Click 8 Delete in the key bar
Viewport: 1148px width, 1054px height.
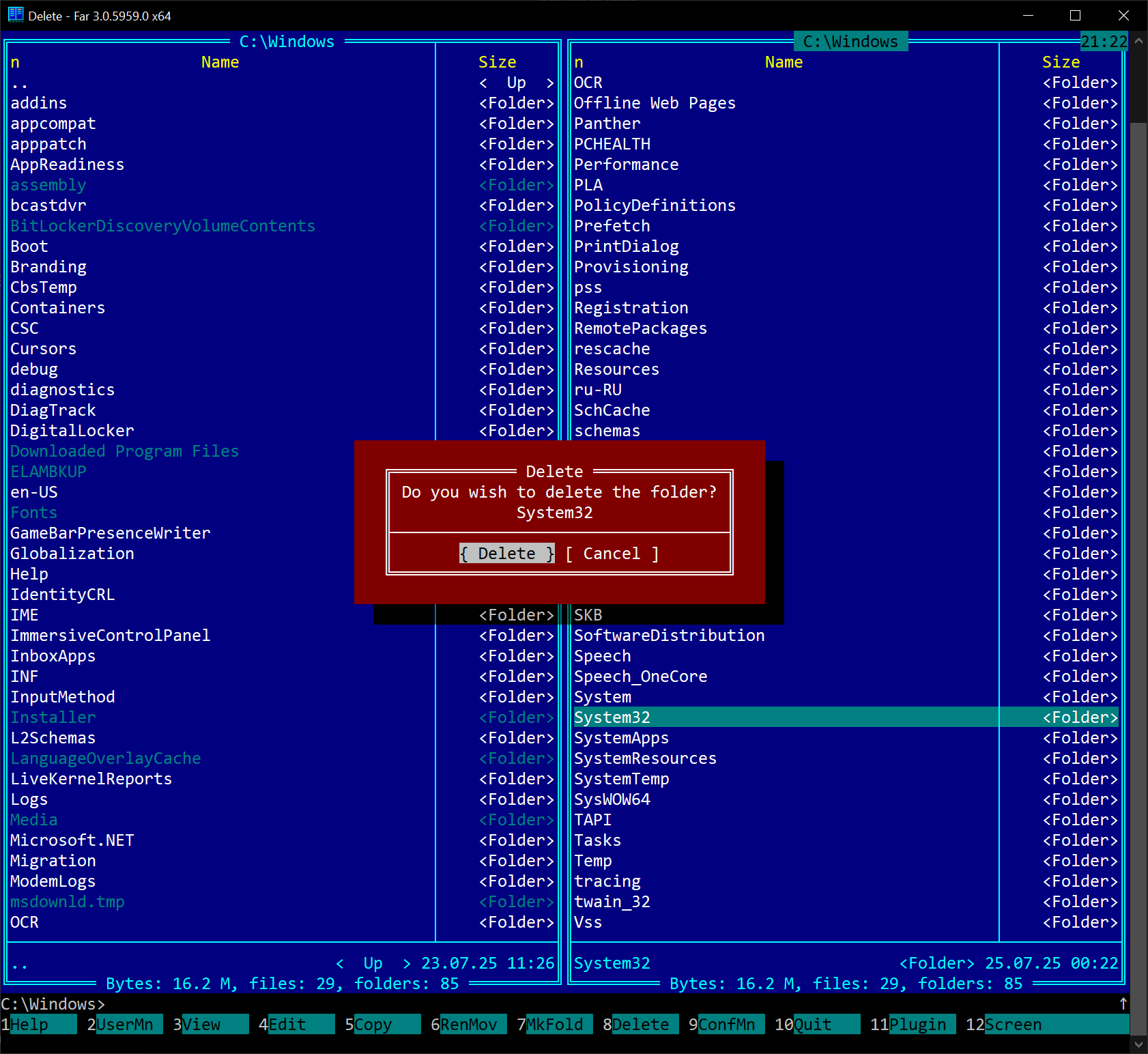[641, 1025]
